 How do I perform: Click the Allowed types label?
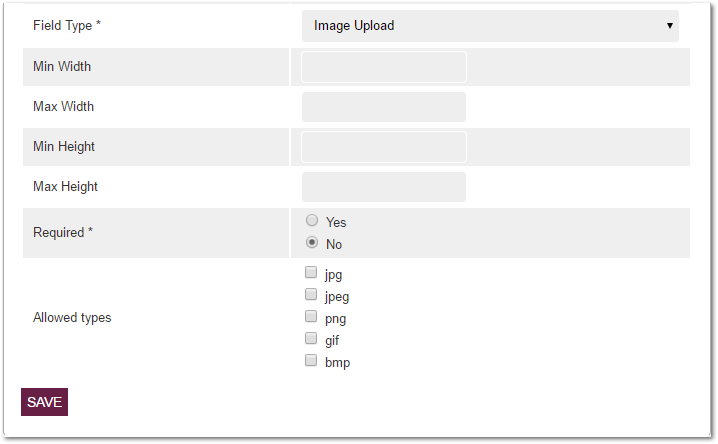pos(72,318)
